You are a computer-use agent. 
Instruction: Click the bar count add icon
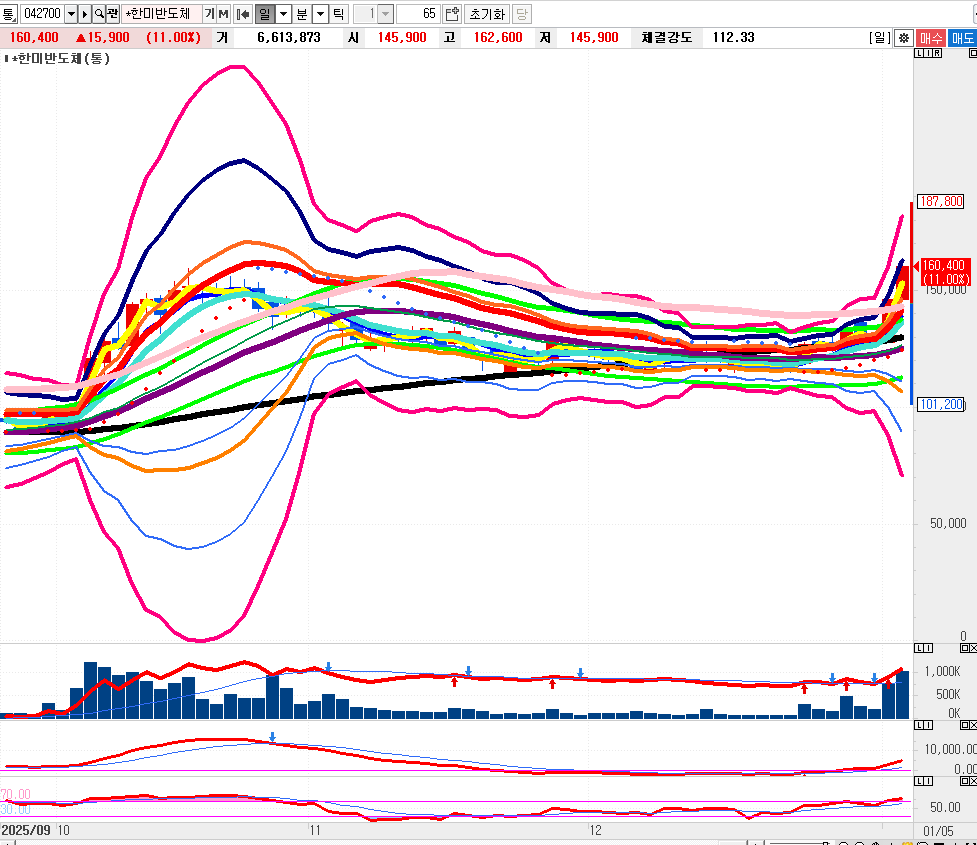[x=452, y=14]
